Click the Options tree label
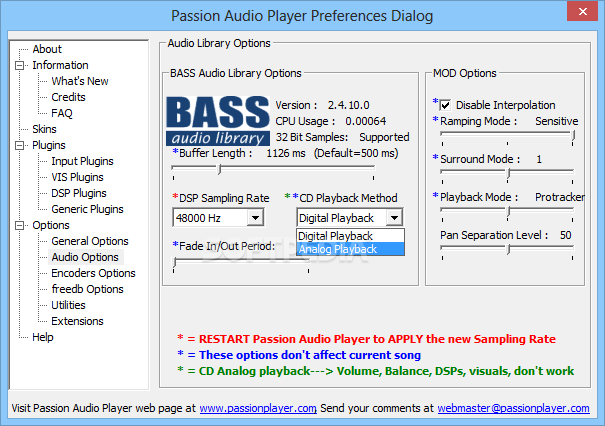 pyautogui.click(x=51, y=225)
